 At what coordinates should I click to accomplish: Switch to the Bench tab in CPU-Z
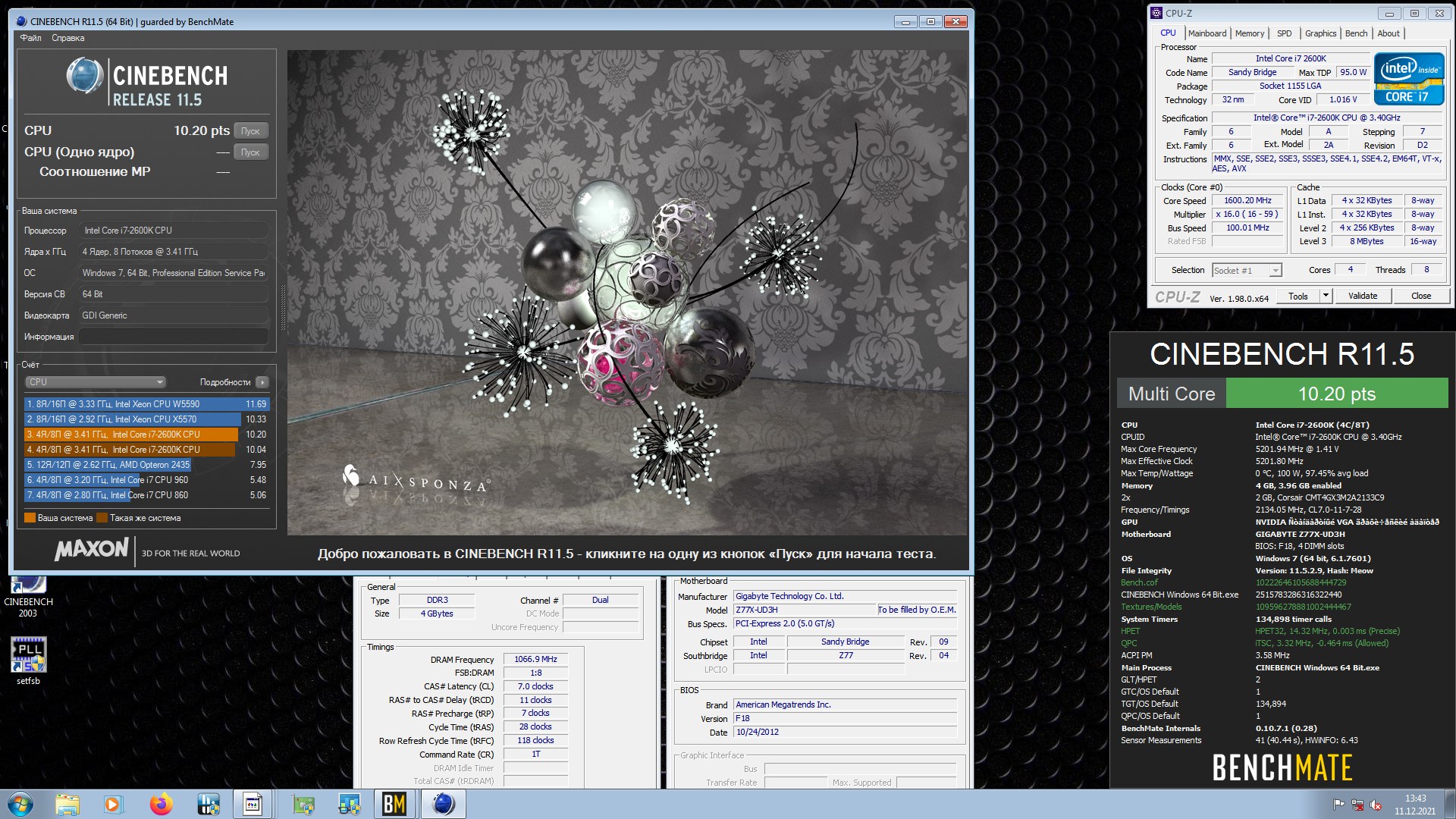pos(1356,33)
